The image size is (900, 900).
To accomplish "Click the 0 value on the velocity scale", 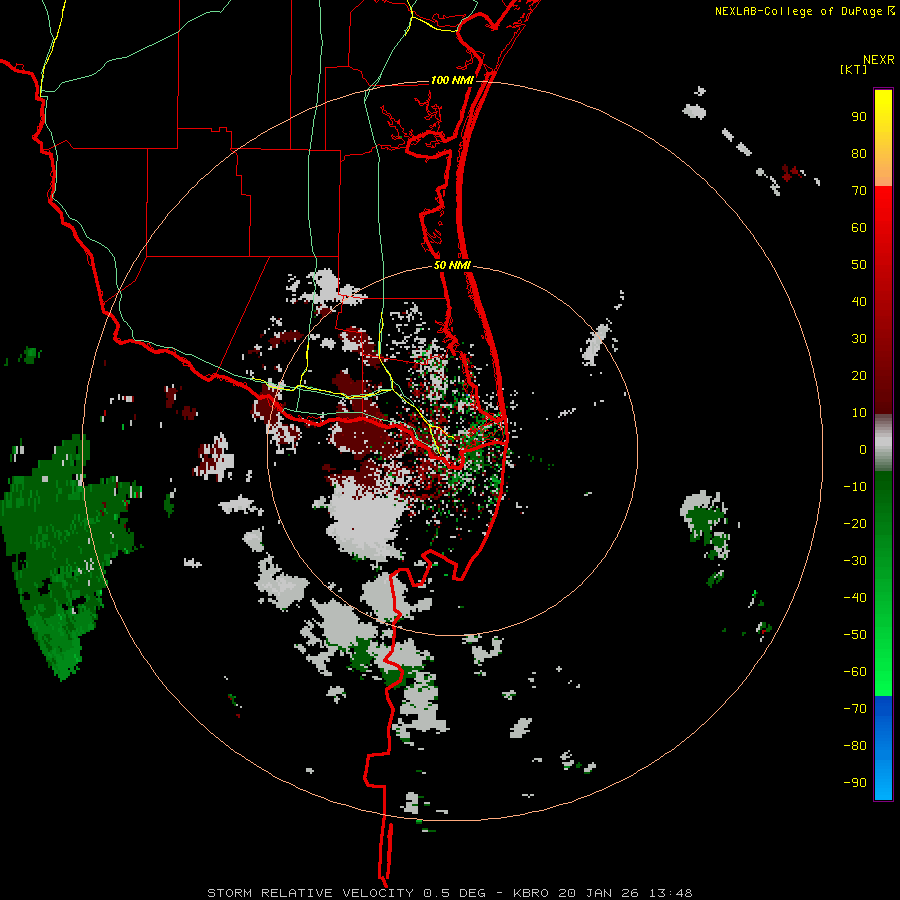I will 863,449.
